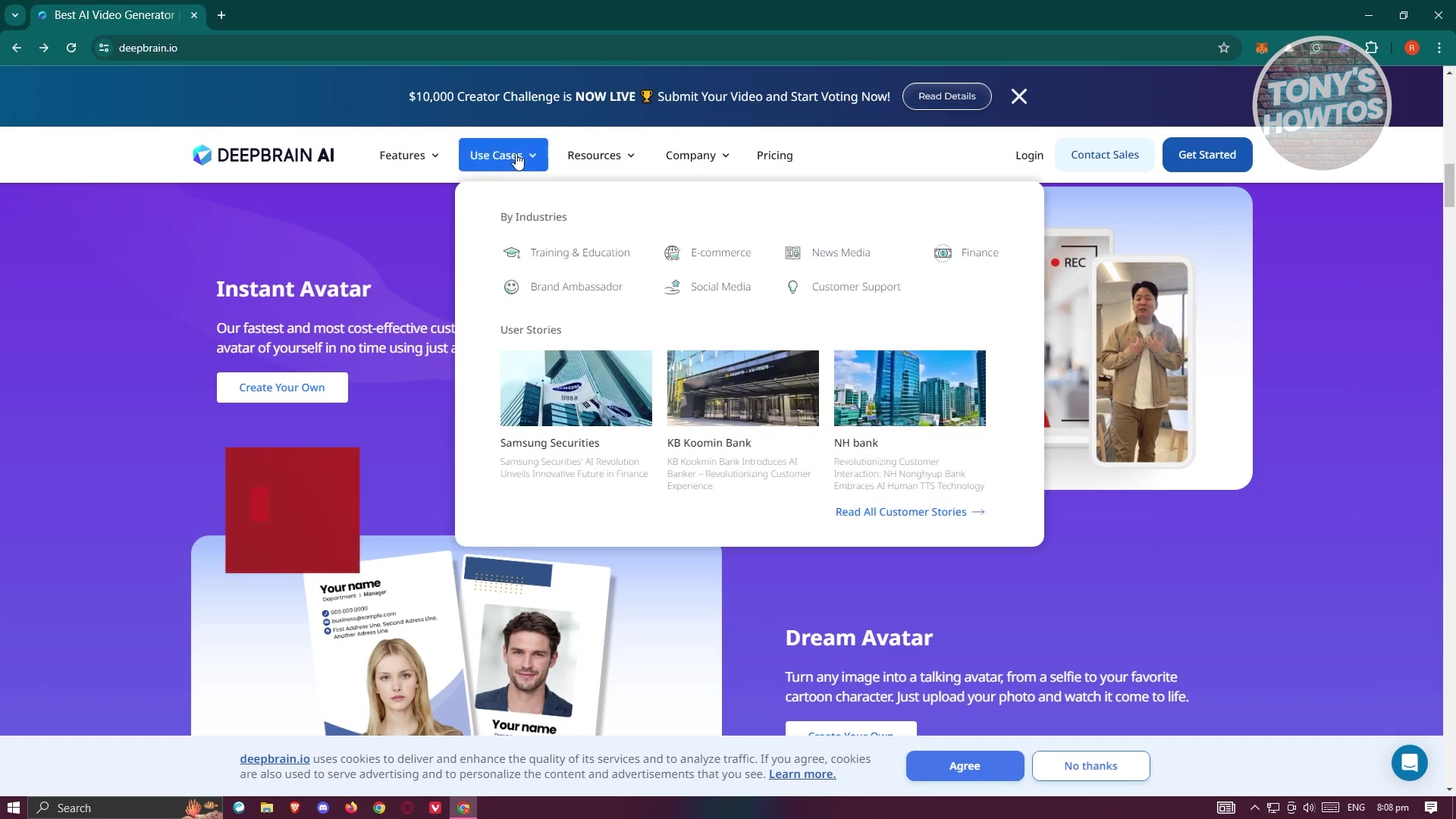Open the Login page

pos(1029,155)
